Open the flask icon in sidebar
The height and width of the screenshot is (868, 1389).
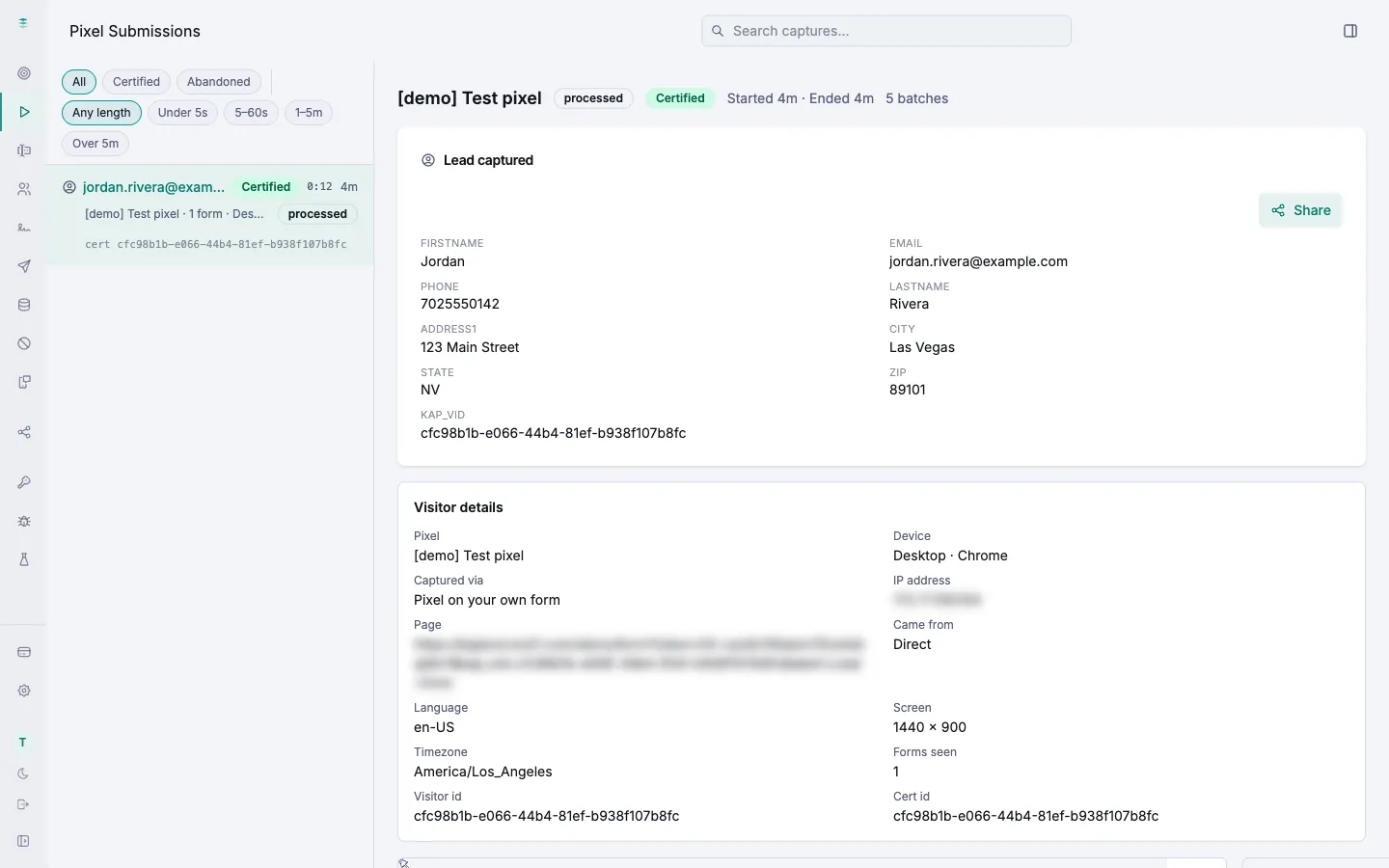click(x=24, y=559)
